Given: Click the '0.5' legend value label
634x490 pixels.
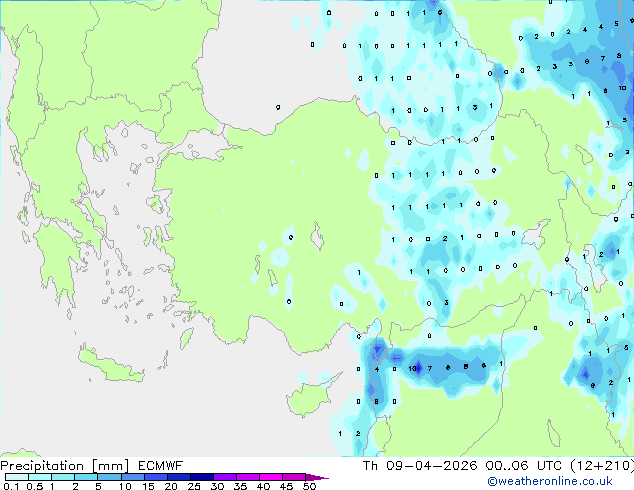Looking at the screenshot, I should (x=34, y=486).
